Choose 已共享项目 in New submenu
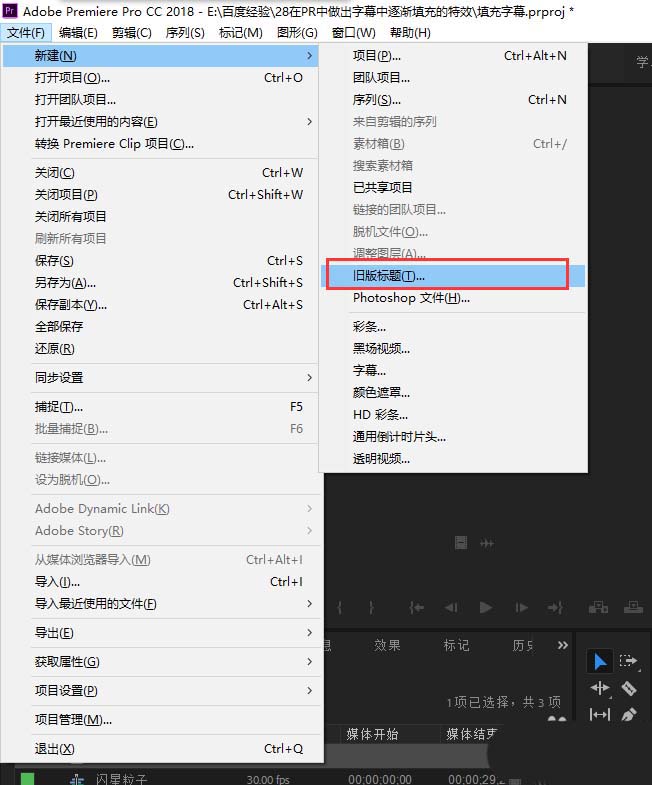This screenshot has width=652, height=785. point(453,188)
